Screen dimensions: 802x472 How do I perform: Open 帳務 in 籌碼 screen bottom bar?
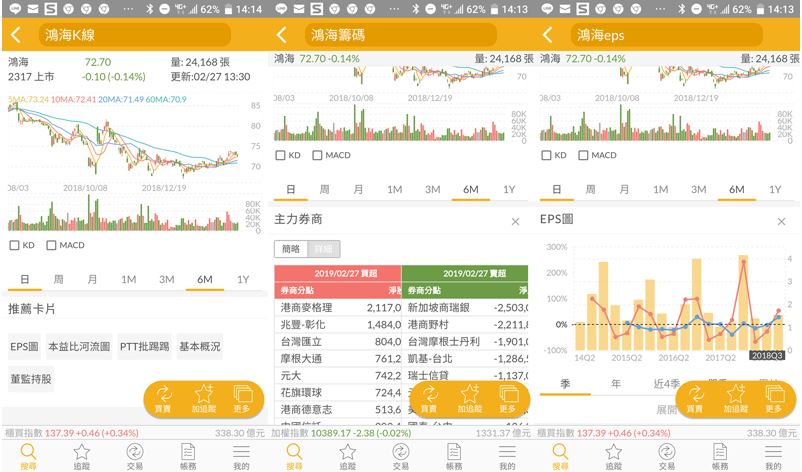pyautogui.click(x=454, y=457)
